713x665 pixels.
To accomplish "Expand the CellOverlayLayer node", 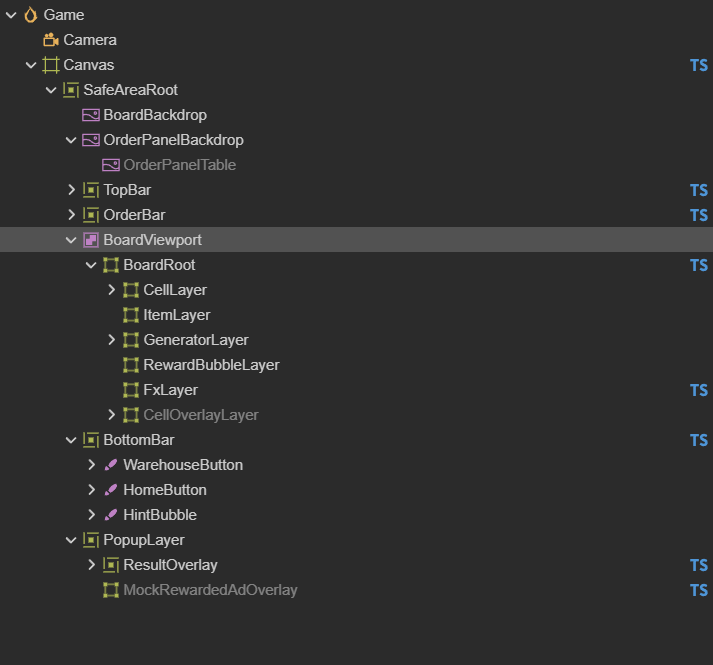I will pos(111,415).
